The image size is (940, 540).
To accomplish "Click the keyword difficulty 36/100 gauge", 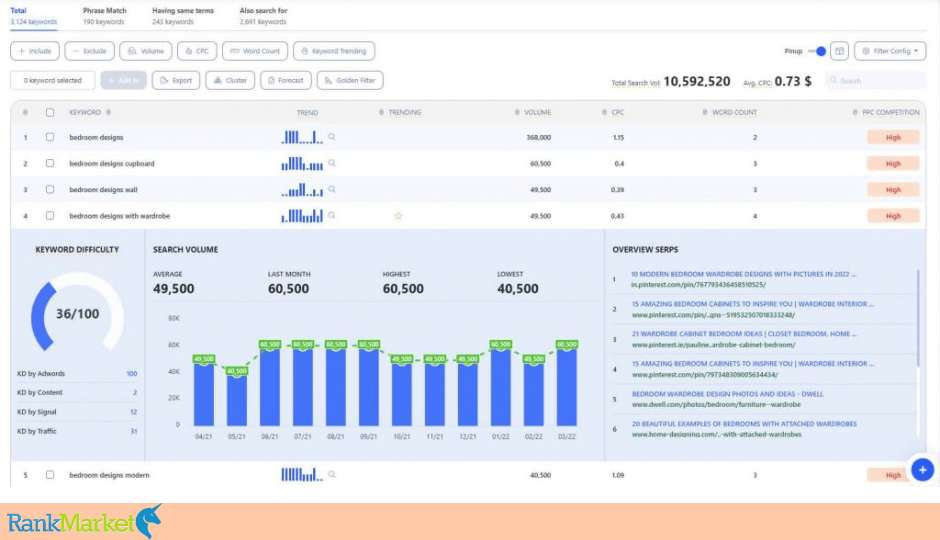I will click(77, 313).
